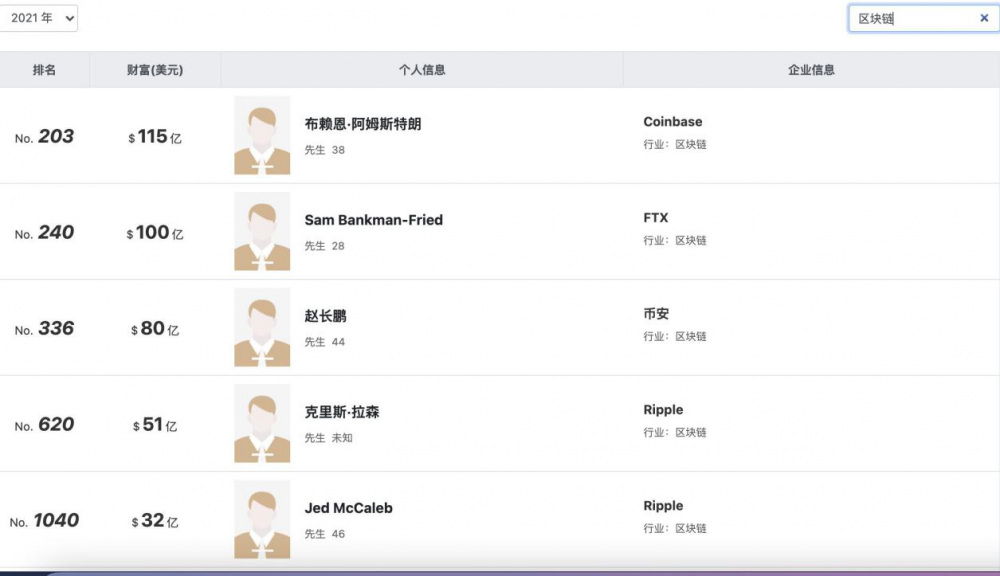
Task: Select the name Sam Bankman-Fried
Action: [374, 220]
